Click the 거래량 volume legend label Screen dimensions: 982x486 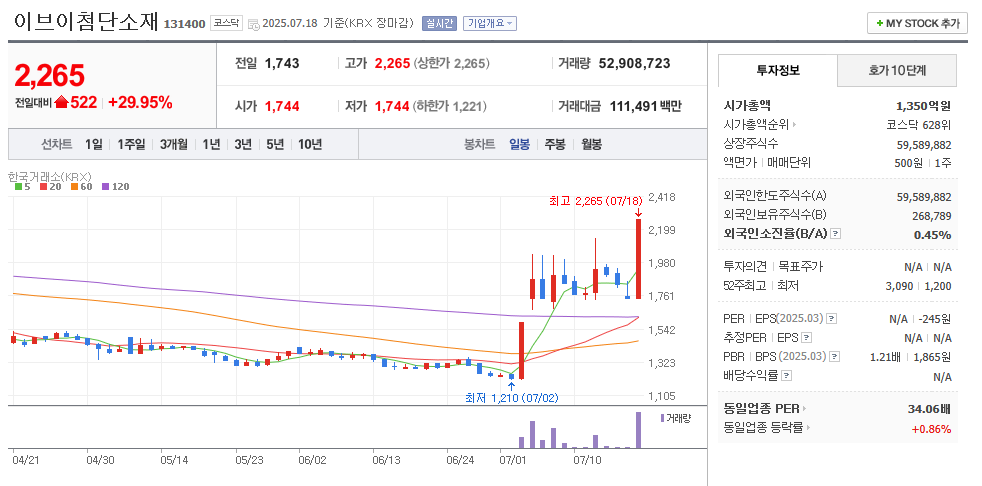pyautogui.click(x=675, y=418)
